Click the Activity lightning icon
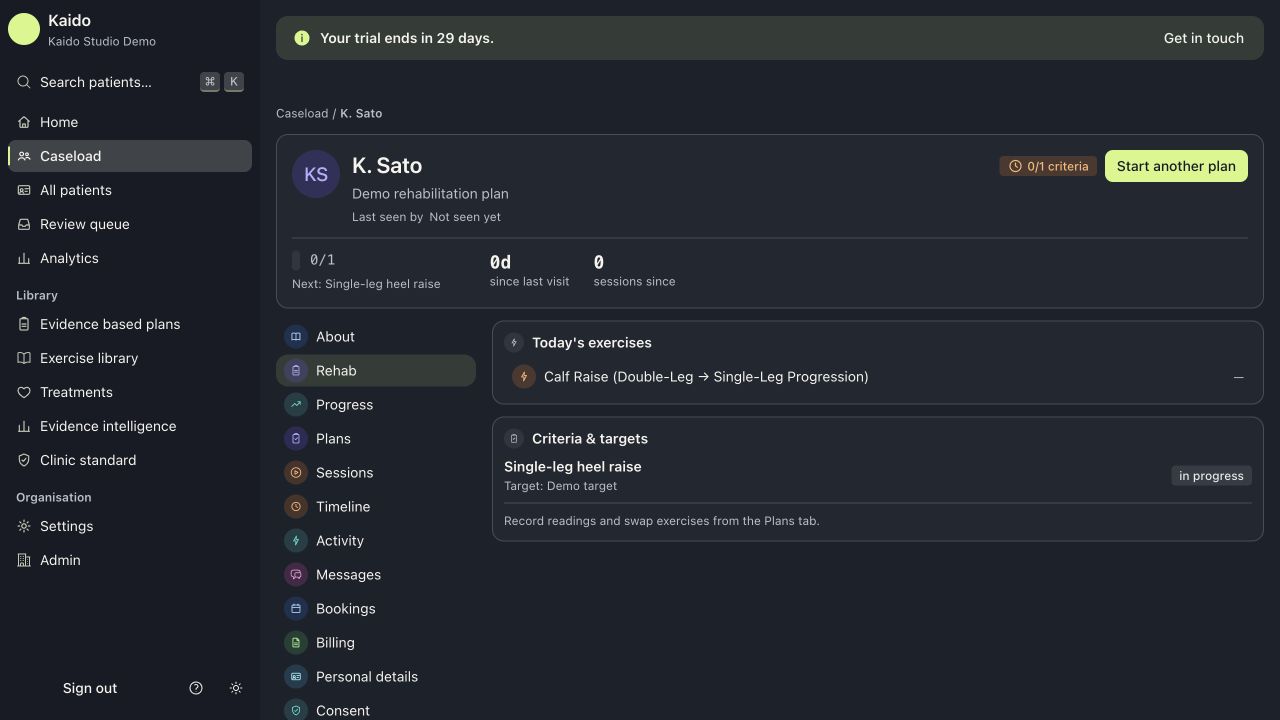 [x=296, y=541]
